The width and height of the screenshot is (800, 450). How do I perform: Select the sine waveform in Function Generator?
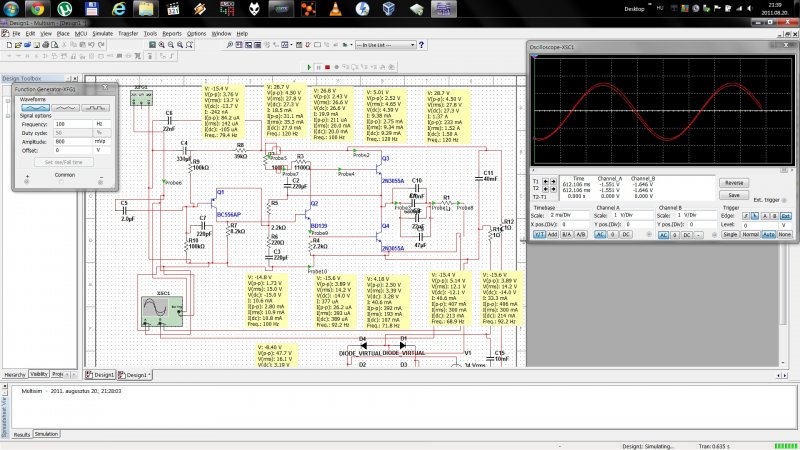[34, 108]
